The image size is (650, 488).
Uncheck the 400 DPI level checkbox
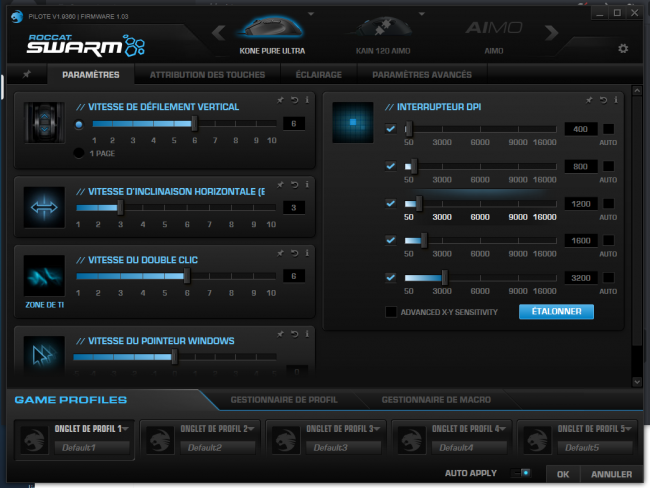pyautogui.click(x=390, y=129)
